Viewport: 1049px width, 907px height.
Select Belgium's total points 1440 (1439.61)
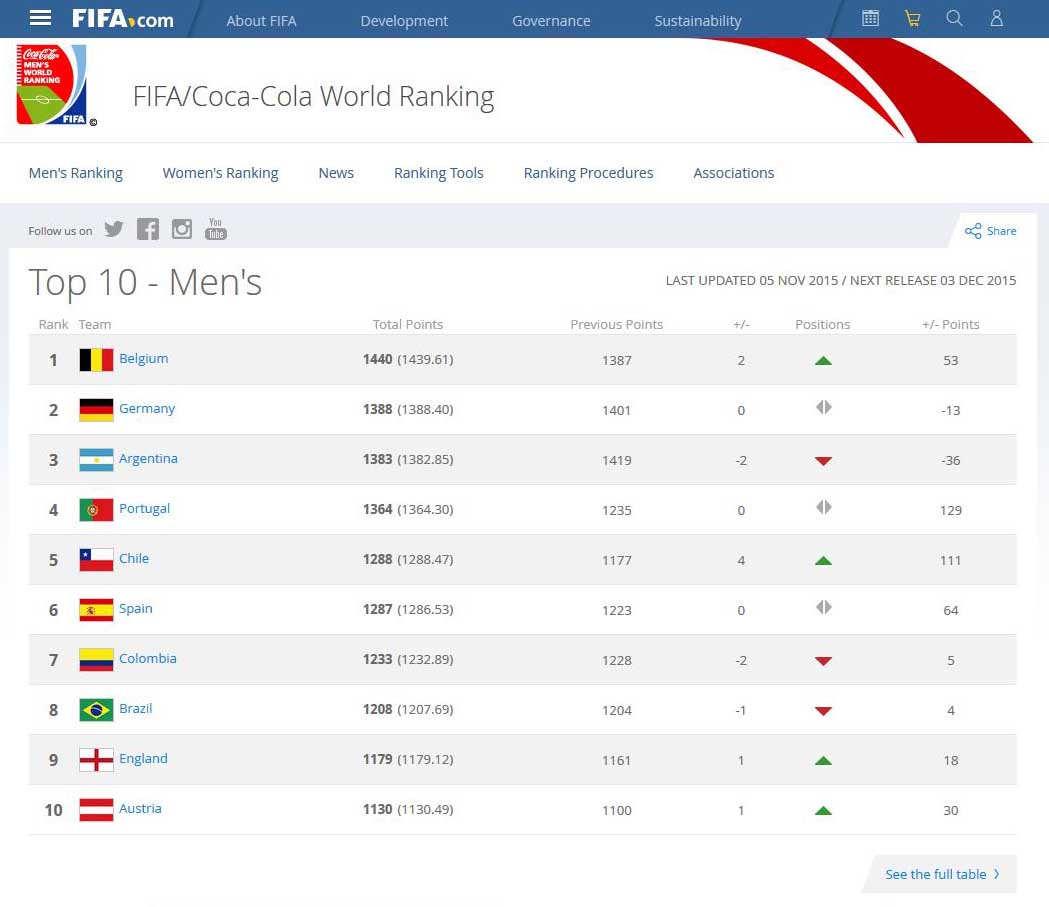408,360
